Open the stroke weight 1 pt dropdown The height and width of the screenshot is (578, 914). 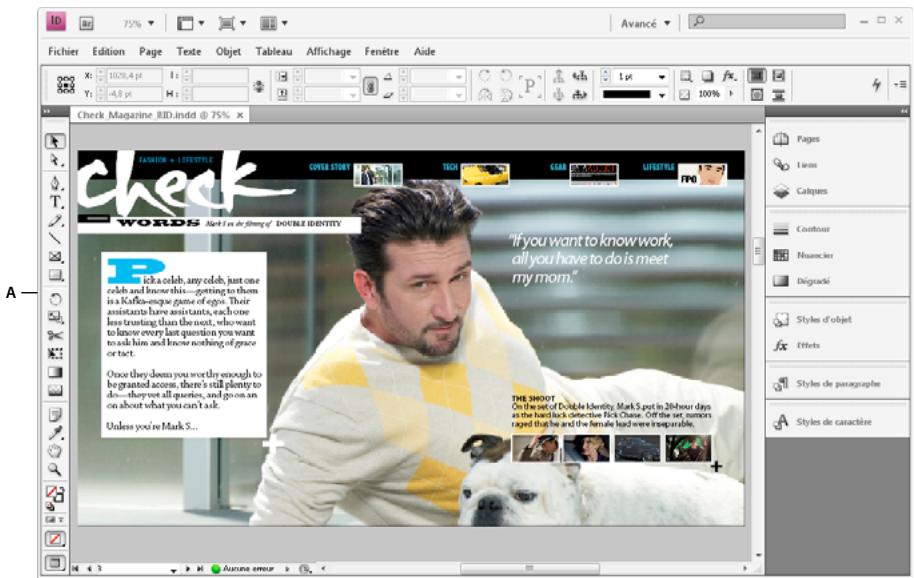click(662, 77)
